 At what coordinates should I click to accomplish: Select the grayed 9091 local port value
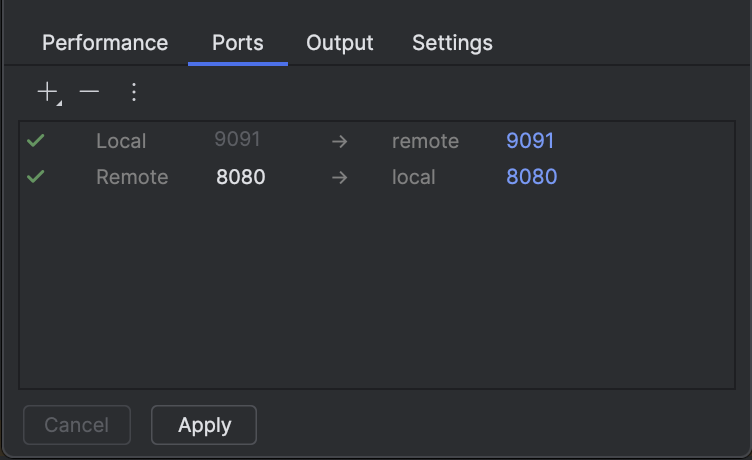point(237,139)
